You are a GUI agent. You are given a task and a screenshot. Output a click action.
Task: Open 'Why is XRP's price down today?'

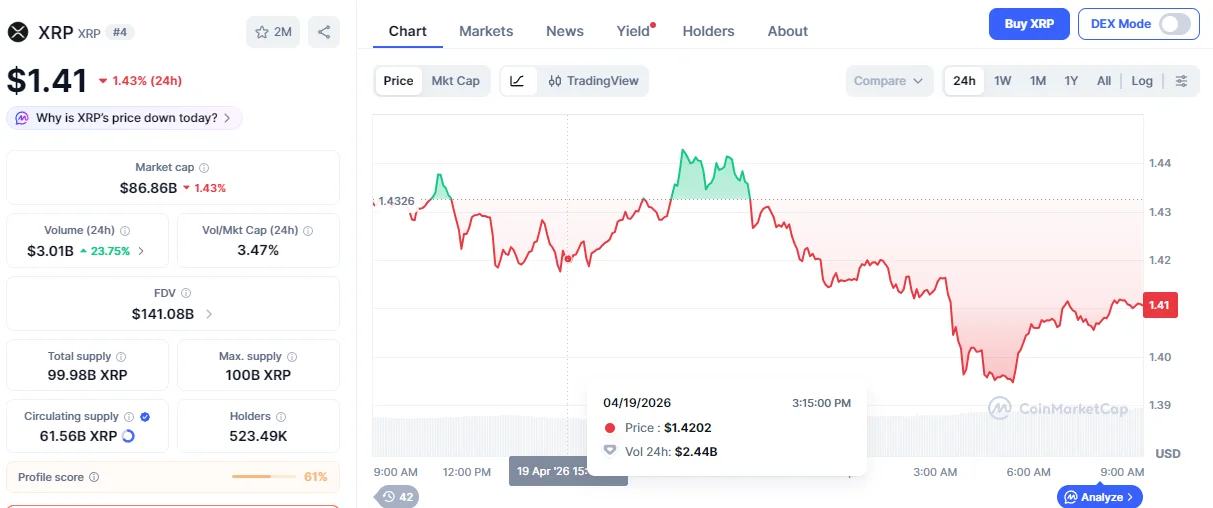coord(125,118)
